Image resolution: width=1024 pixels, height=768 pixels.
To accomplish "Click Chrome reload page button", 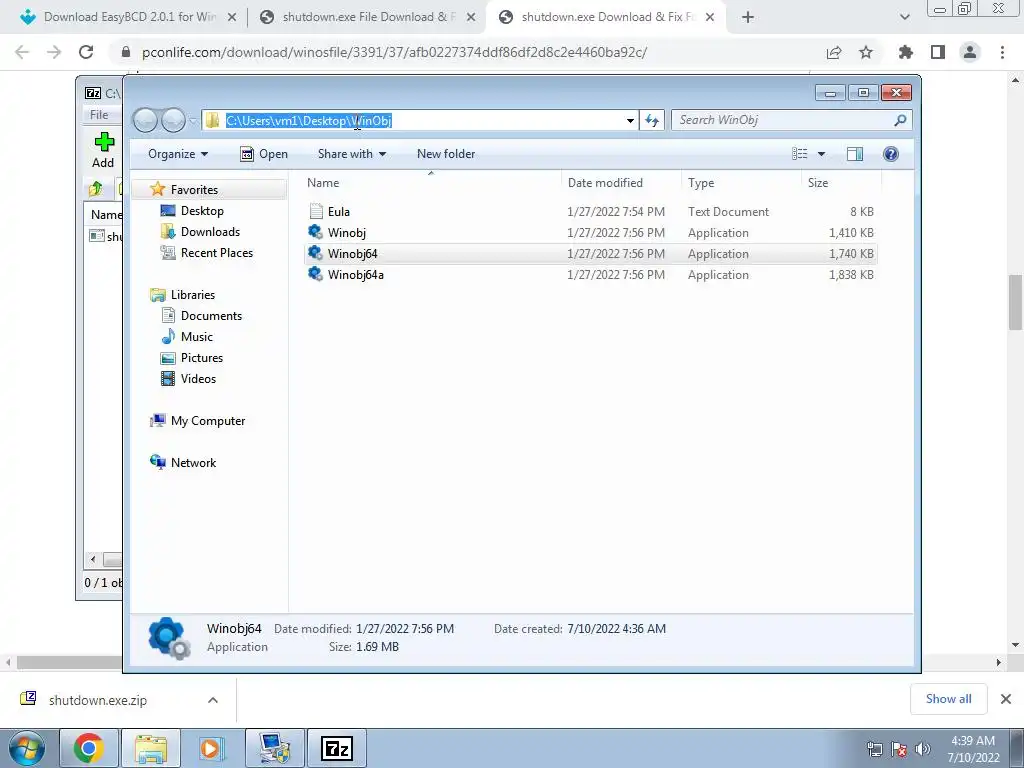I will 86,52.
